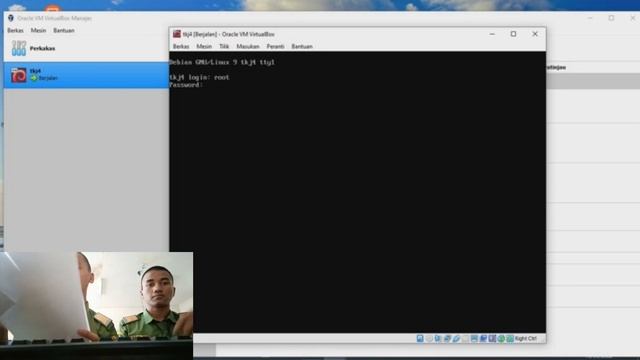Click the webcam video overlay
640x360 pixels.
coord(96,305)
